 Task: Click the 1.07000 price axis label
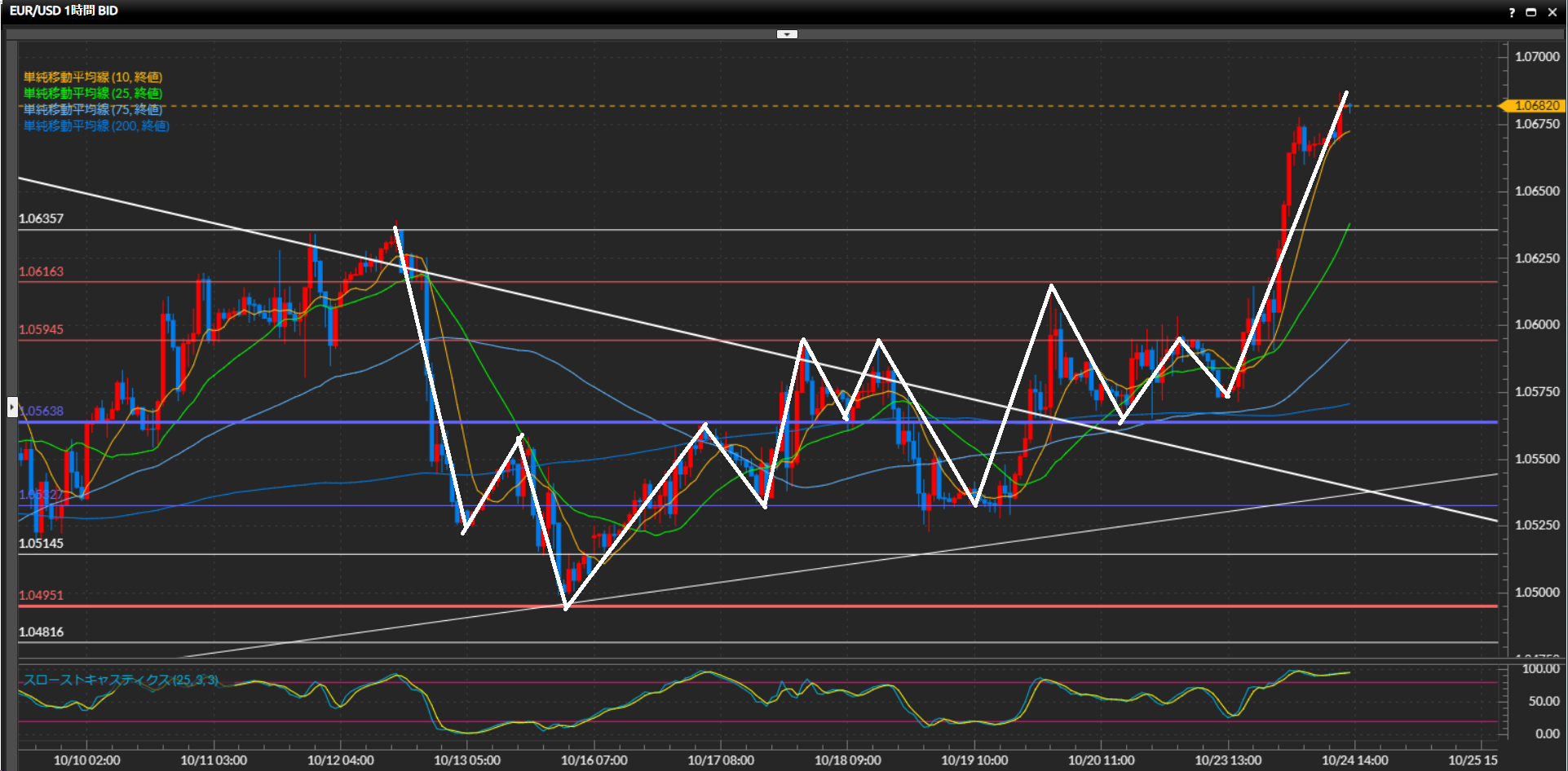click(1536, 57)
